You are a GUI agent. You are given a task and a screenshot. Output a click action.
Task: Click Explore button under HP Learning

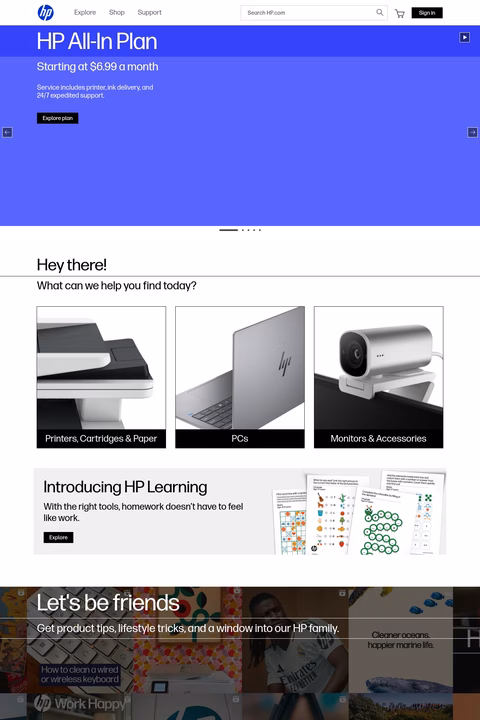tap(58, 537)
